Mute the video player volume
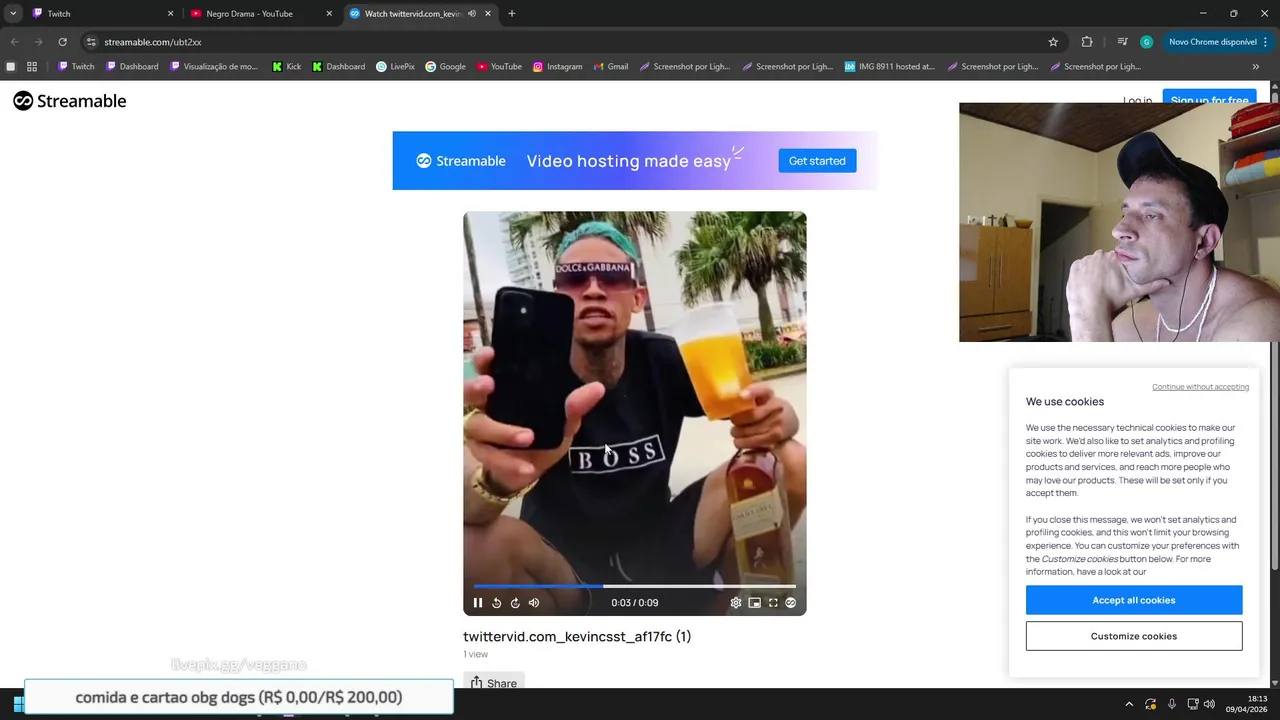This screenshot has width=1280, height=720. [534, 603]
